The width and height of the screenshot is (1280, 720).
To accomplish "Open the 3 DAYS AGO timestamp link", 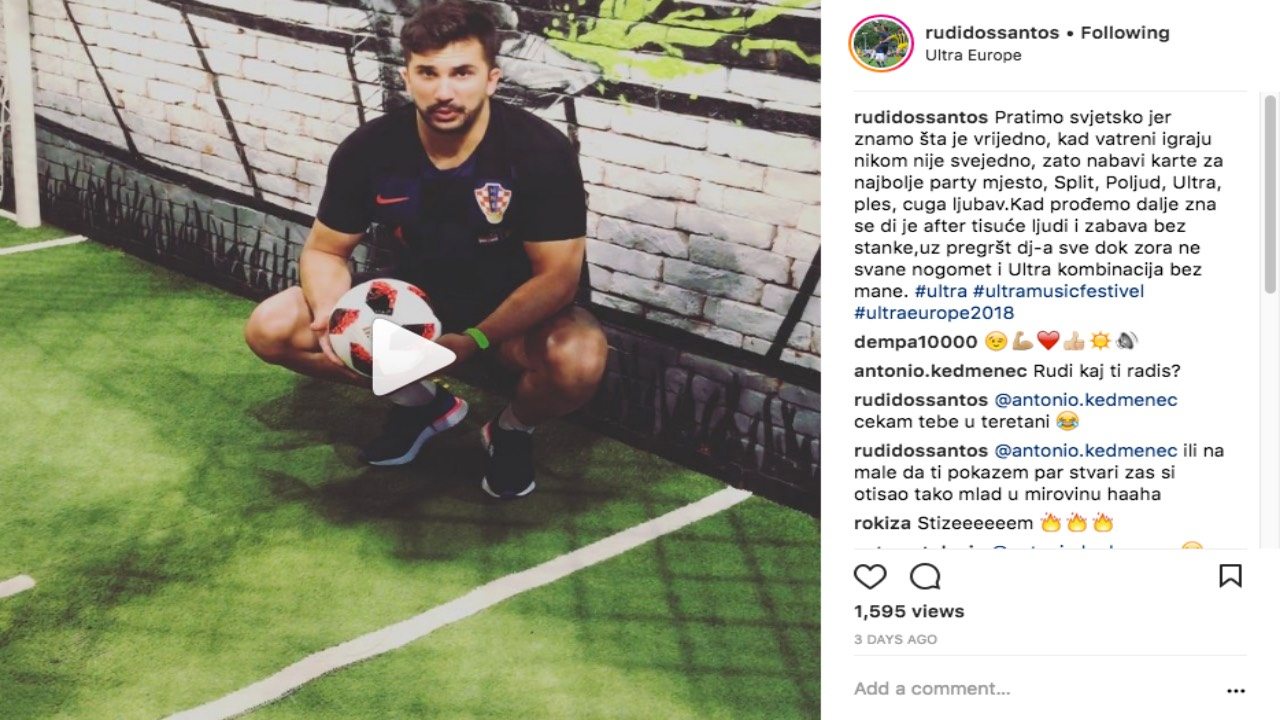I will tap(895, 639).
